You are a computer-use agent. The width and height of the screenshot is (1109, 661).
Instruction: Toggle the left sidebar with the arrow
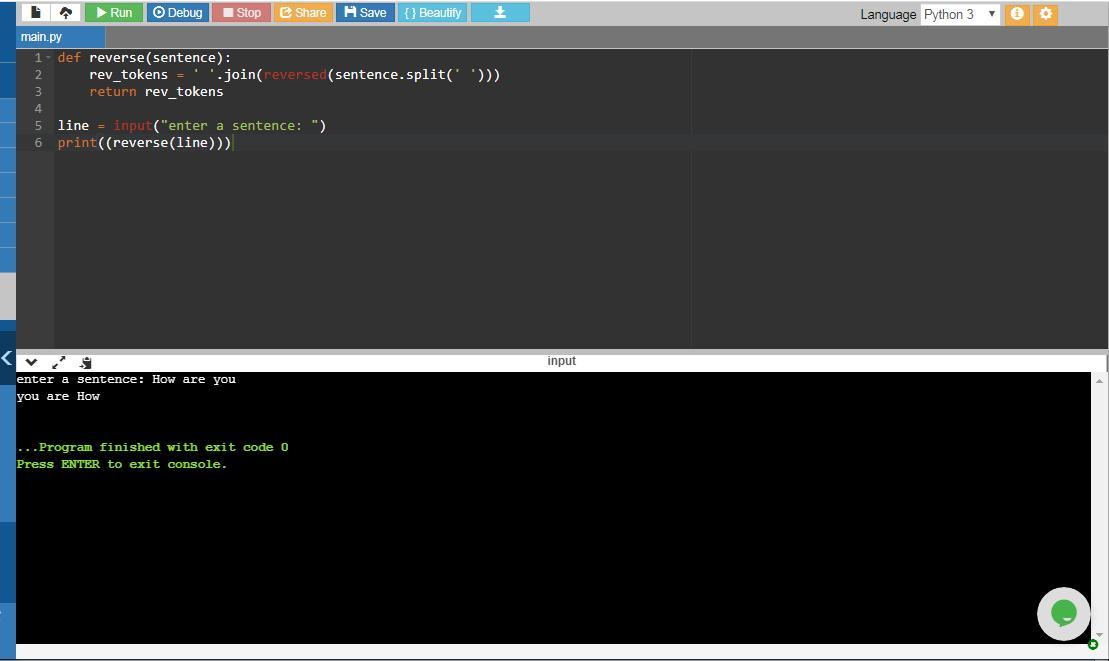7,358
